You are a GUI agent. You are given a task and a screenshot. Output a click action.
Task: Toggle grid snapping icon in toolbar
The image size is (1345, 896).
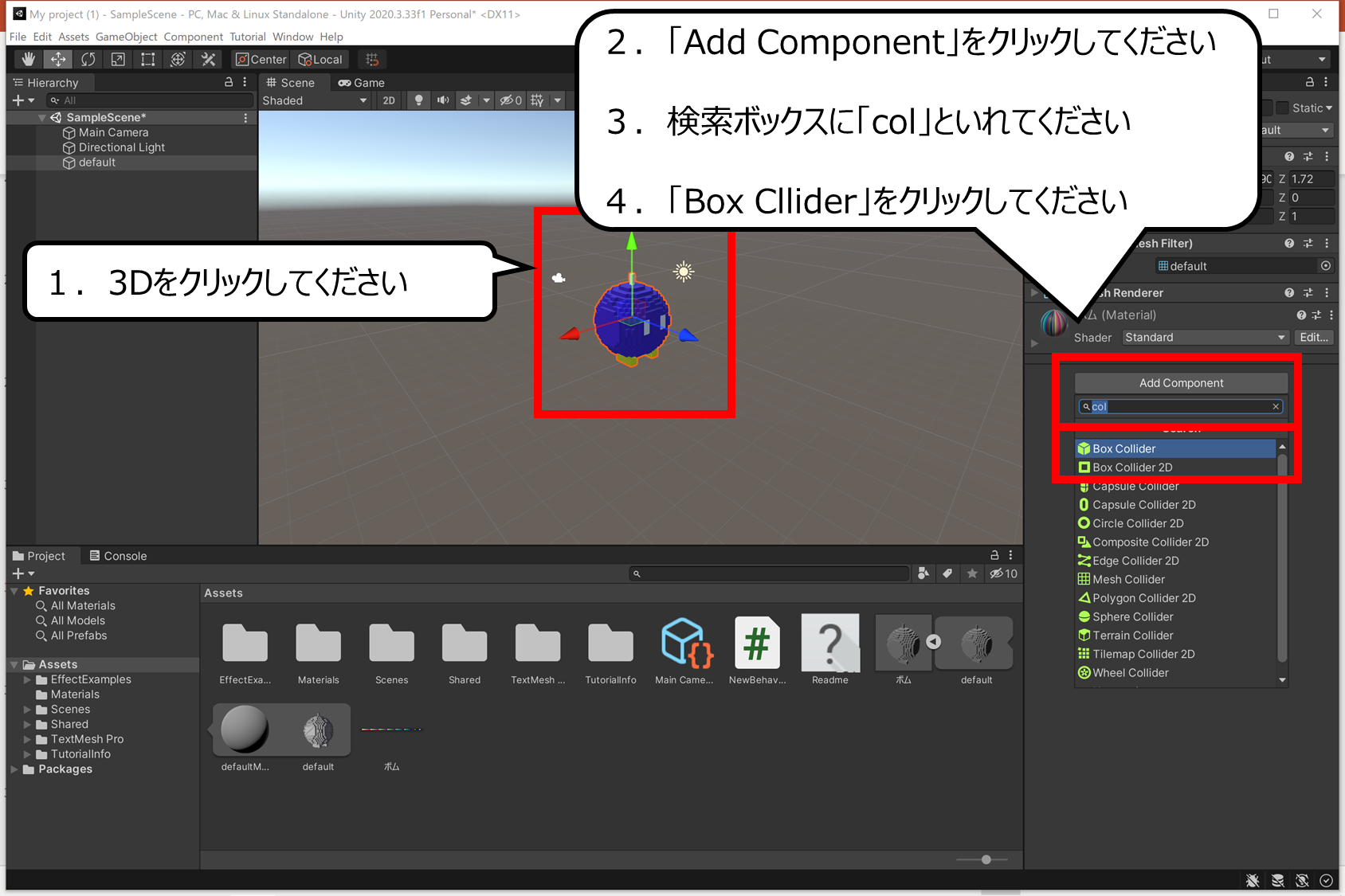372,60
